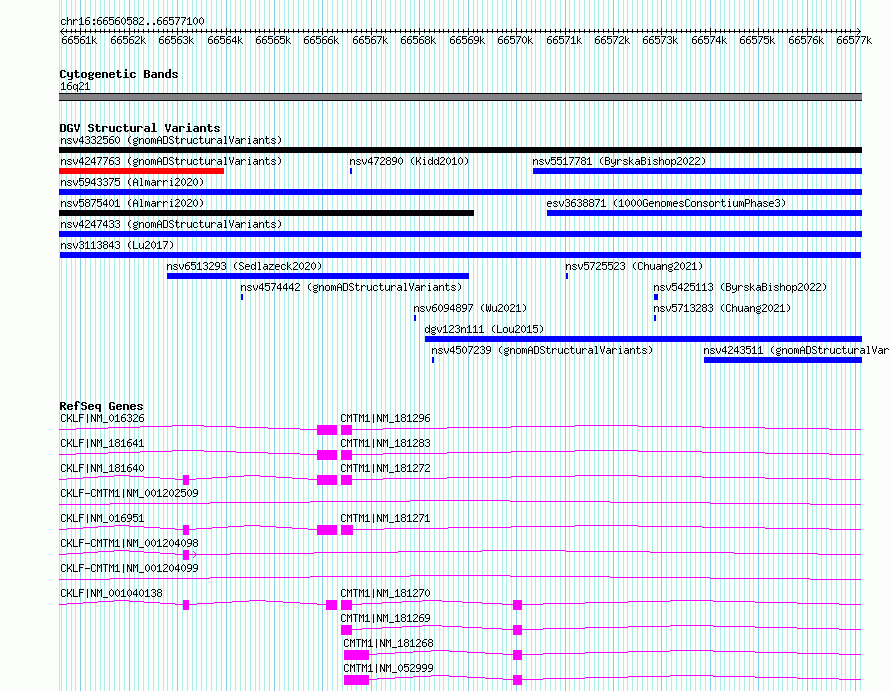Open CKLF|NM_181641 transcript label
This screenshot has width=890, height=691.
[x=102, y=443]
